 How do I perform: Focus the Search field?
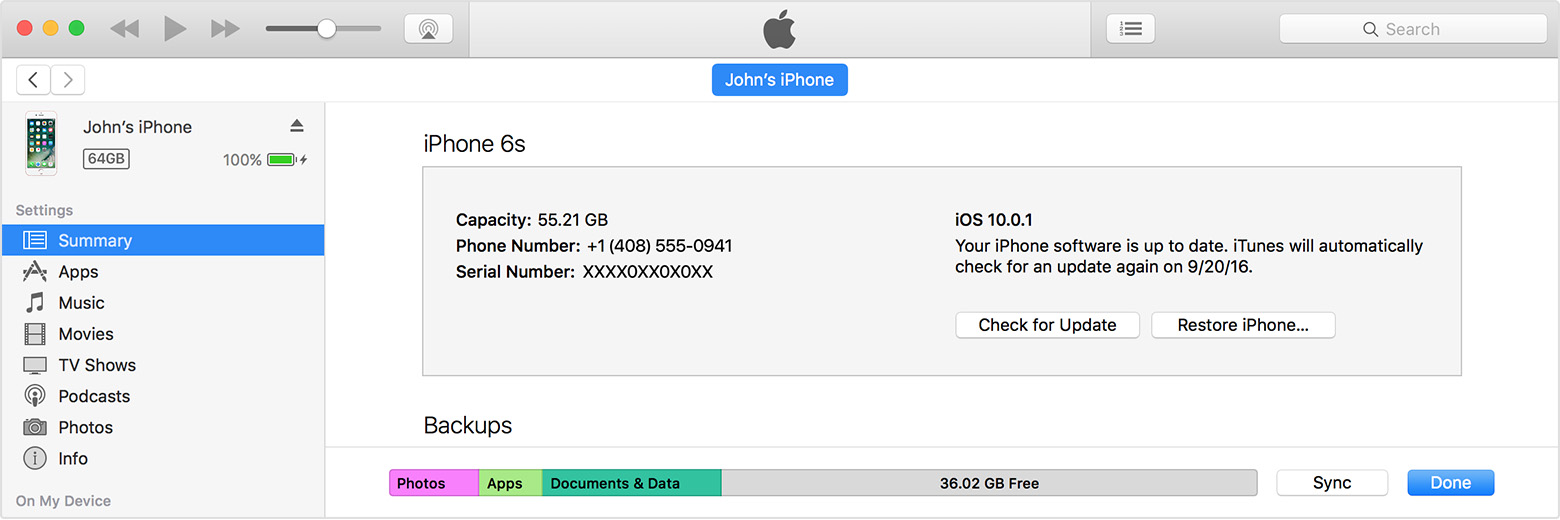(x=1413, y=29)
